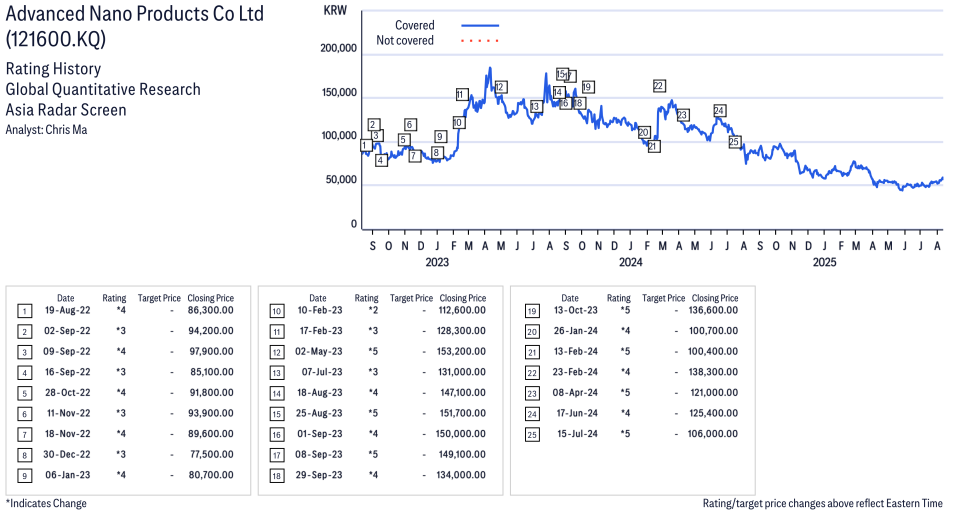Click the 06-Jan-23 date cell
The height and width of the screenshot is (510, 954).
(68, 475)
